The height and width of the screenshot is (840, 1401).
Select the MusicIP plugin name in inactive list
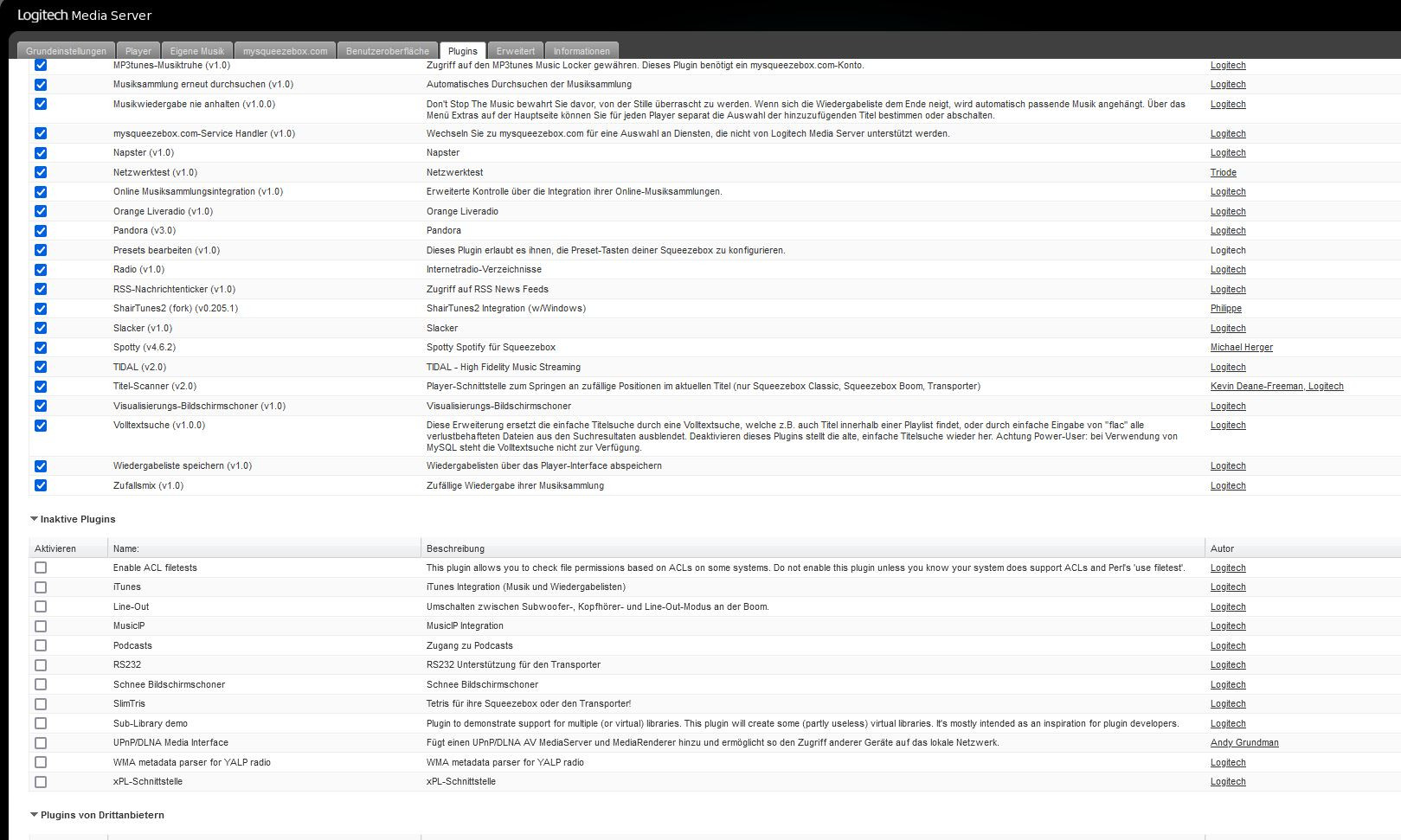coord(129,626)
